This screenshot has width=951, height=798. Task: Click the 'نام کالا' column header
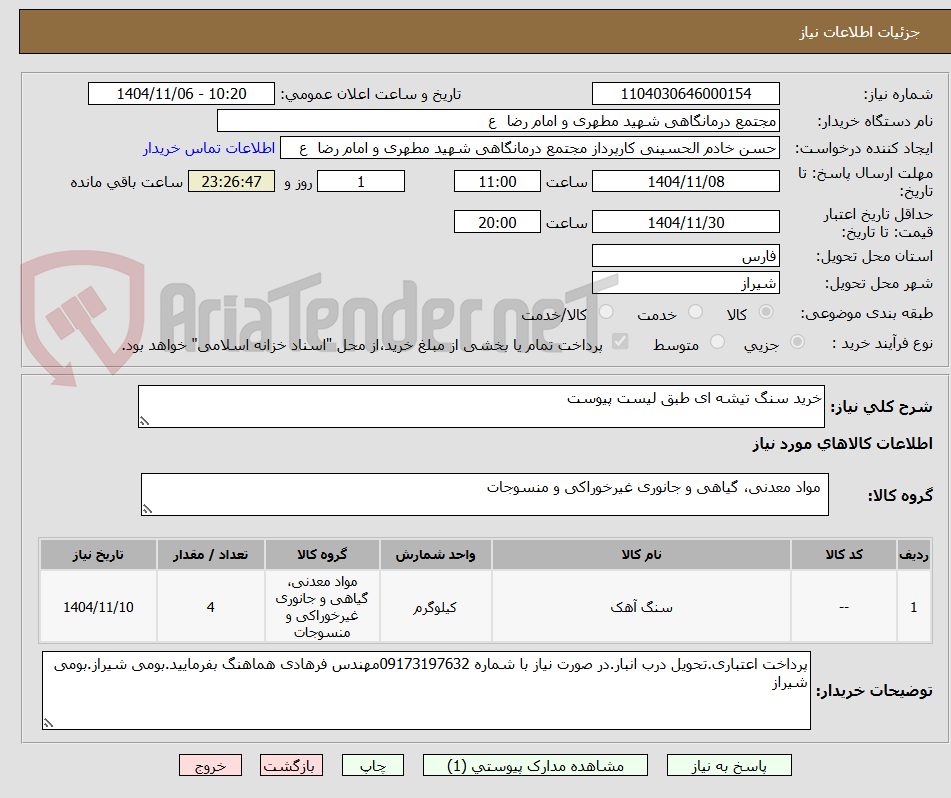click(x=641, y=555)
